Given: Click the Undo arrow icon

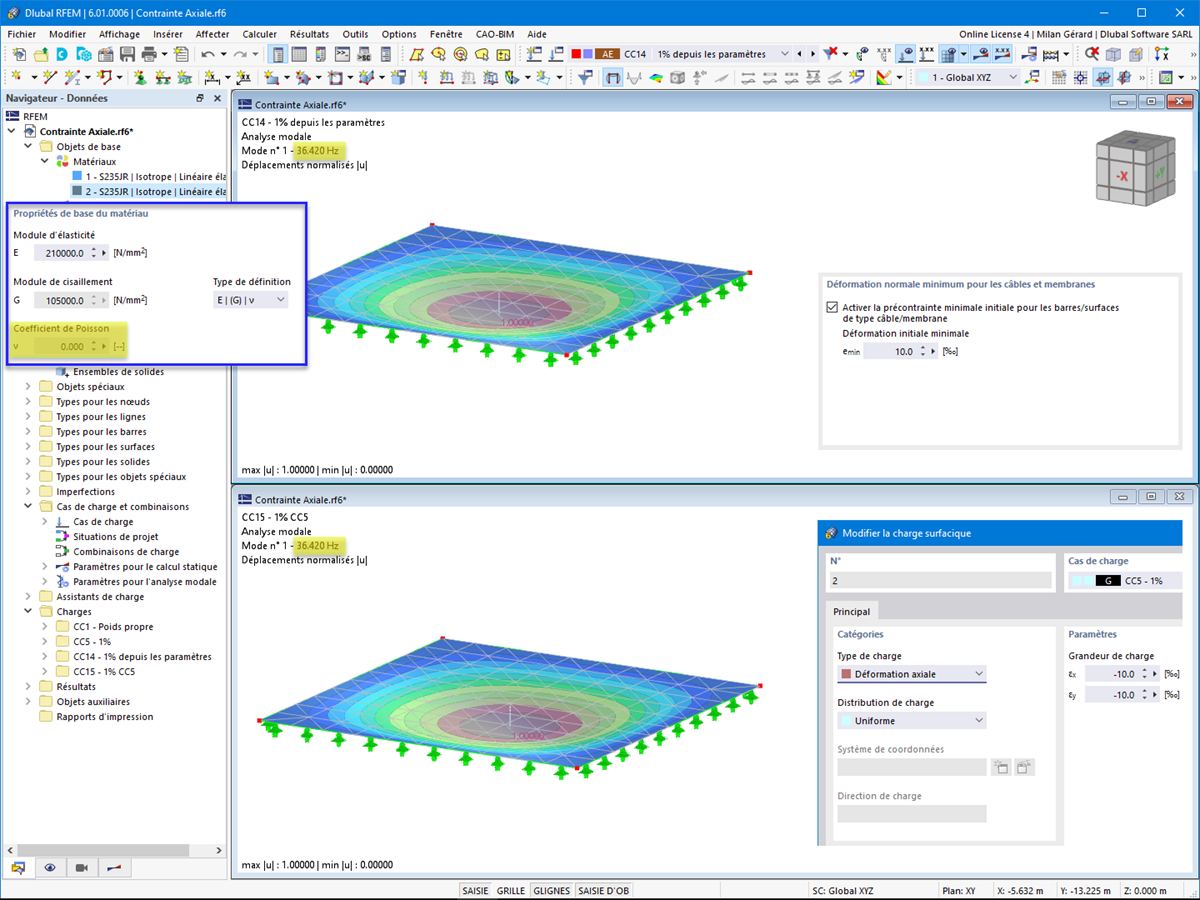Looking at the screenshot, I should tap(206, 54).
